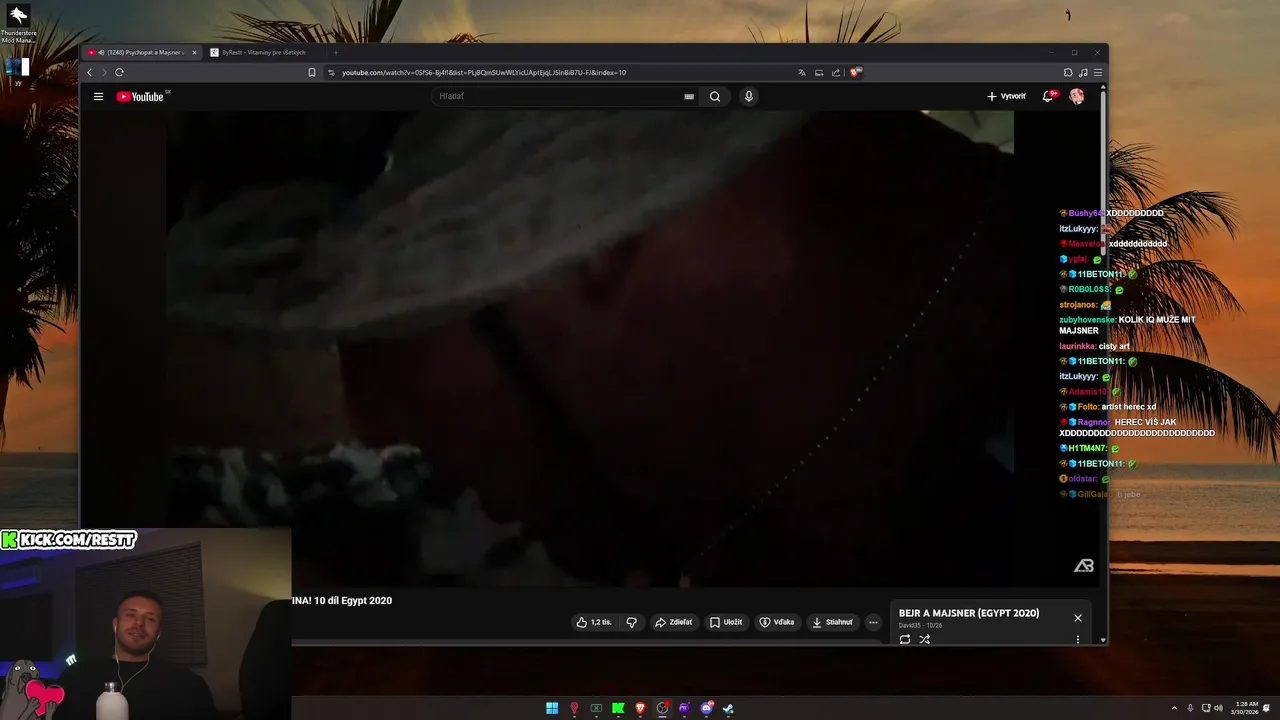Image resolution: width=1280 pixels, height=720 pixels.
Task: Dislike the video with the thumbs-down button
Action: [631, 622]
